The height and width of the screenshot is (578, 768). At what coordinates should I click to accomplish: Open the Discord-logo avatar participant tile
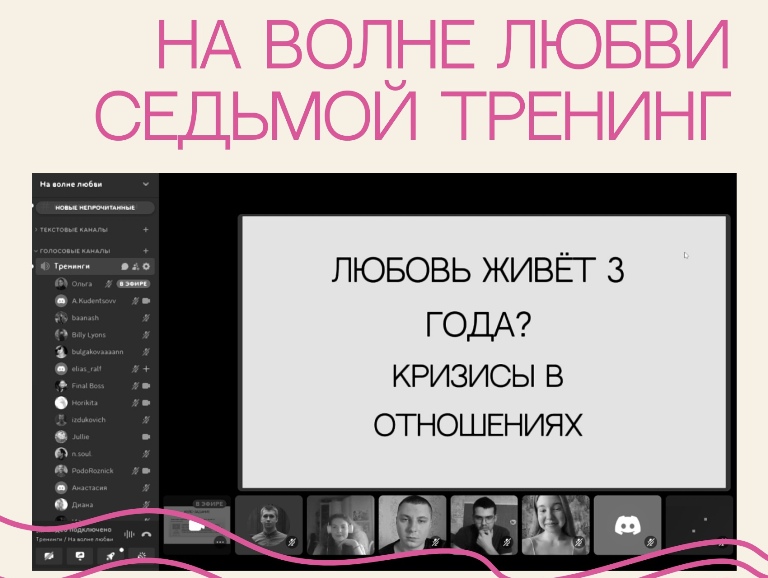pyautogui.click(x=627, y=524)
